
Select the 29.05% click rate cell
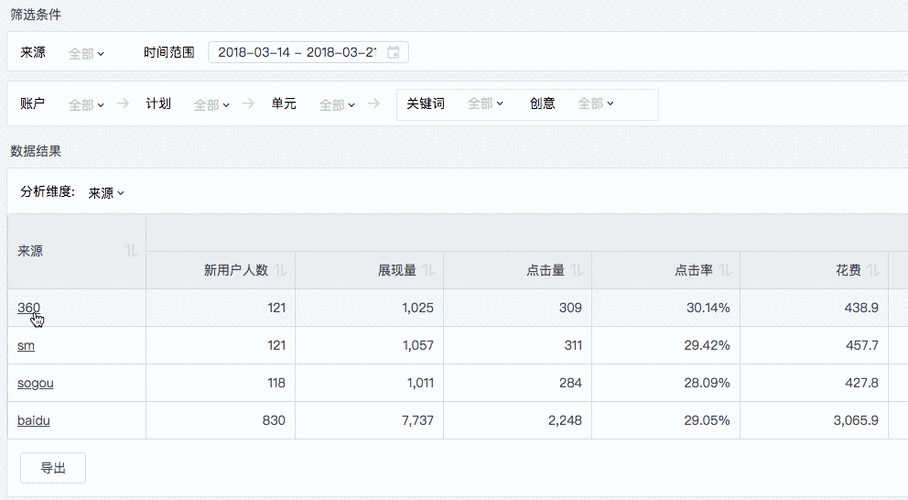[x=666, y=421]
